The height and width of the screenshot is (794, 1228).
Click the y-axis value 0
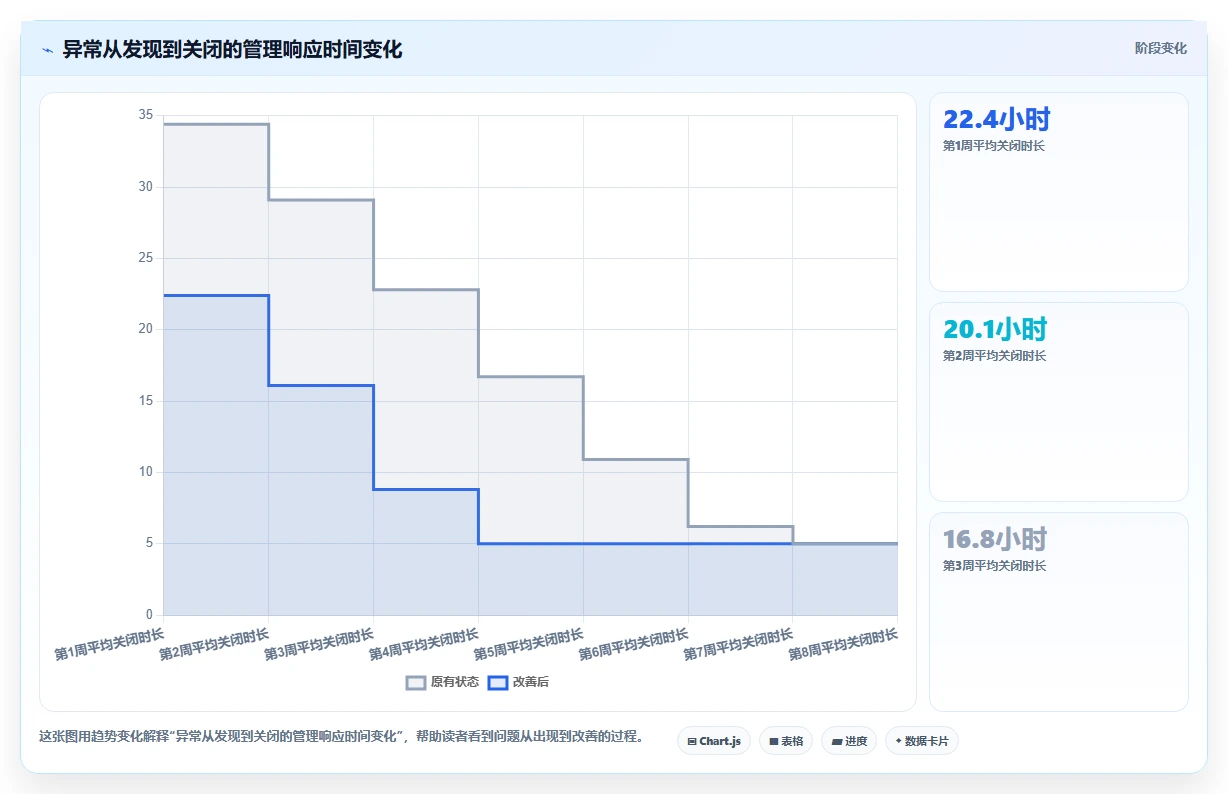click(x=150, y=615)
